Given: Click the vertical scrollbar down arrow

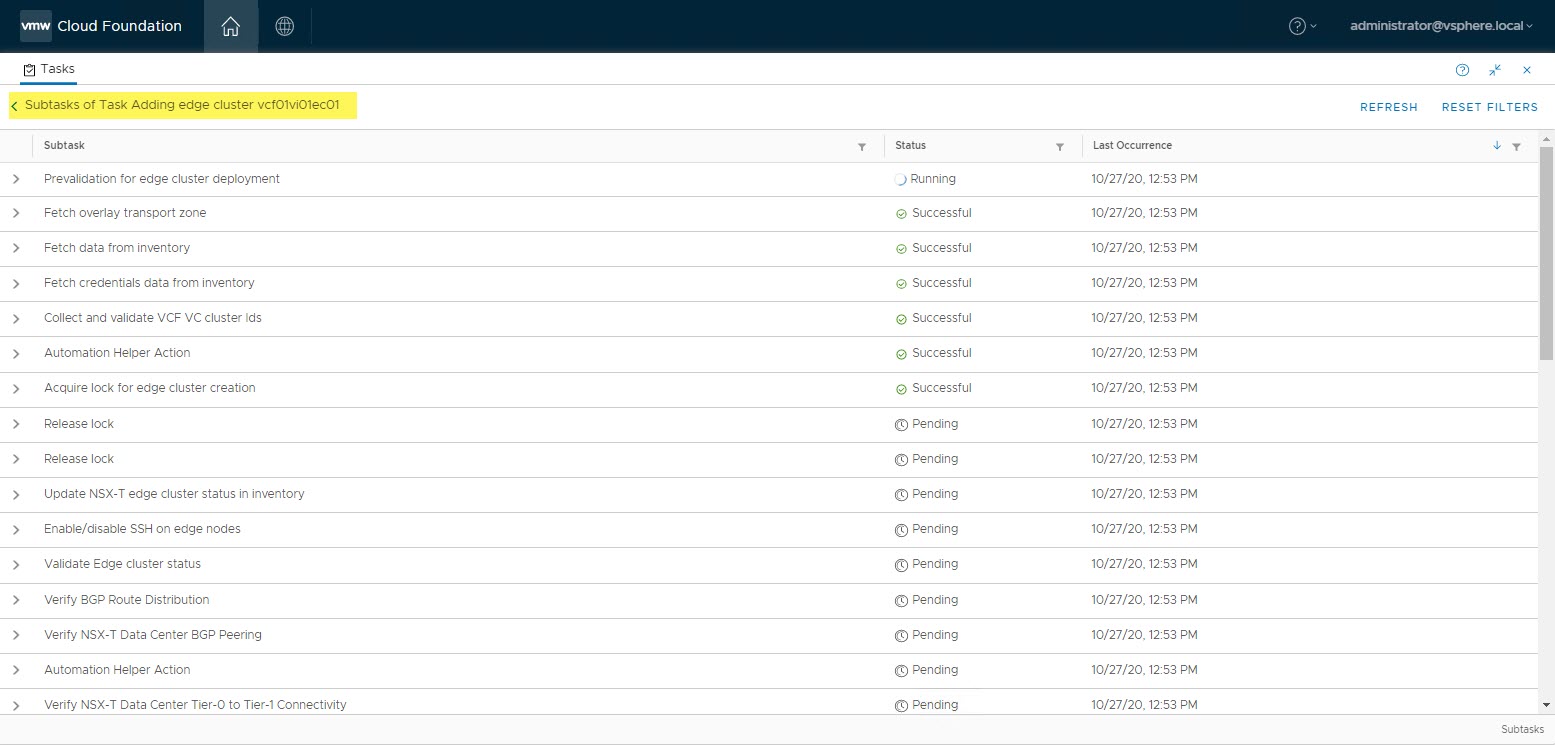Looking at the screenshot, I should coord(1546,705).
